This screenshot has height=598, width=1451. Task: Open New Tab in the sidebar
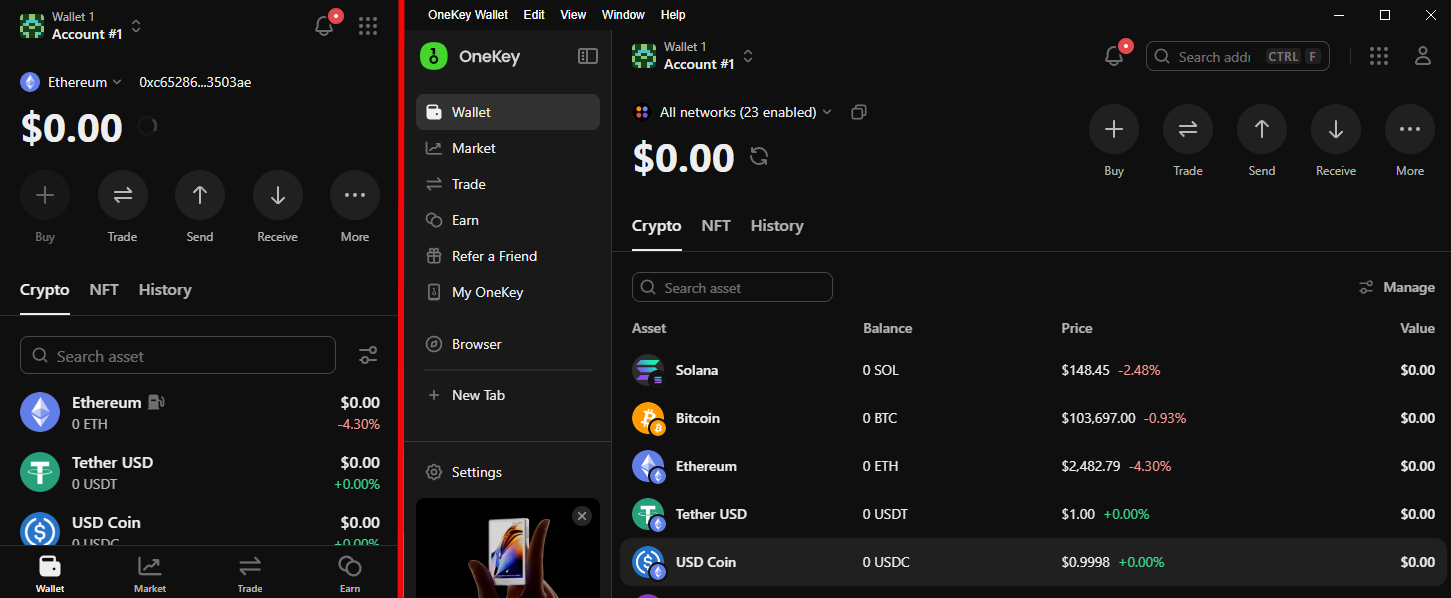point(508,395)
